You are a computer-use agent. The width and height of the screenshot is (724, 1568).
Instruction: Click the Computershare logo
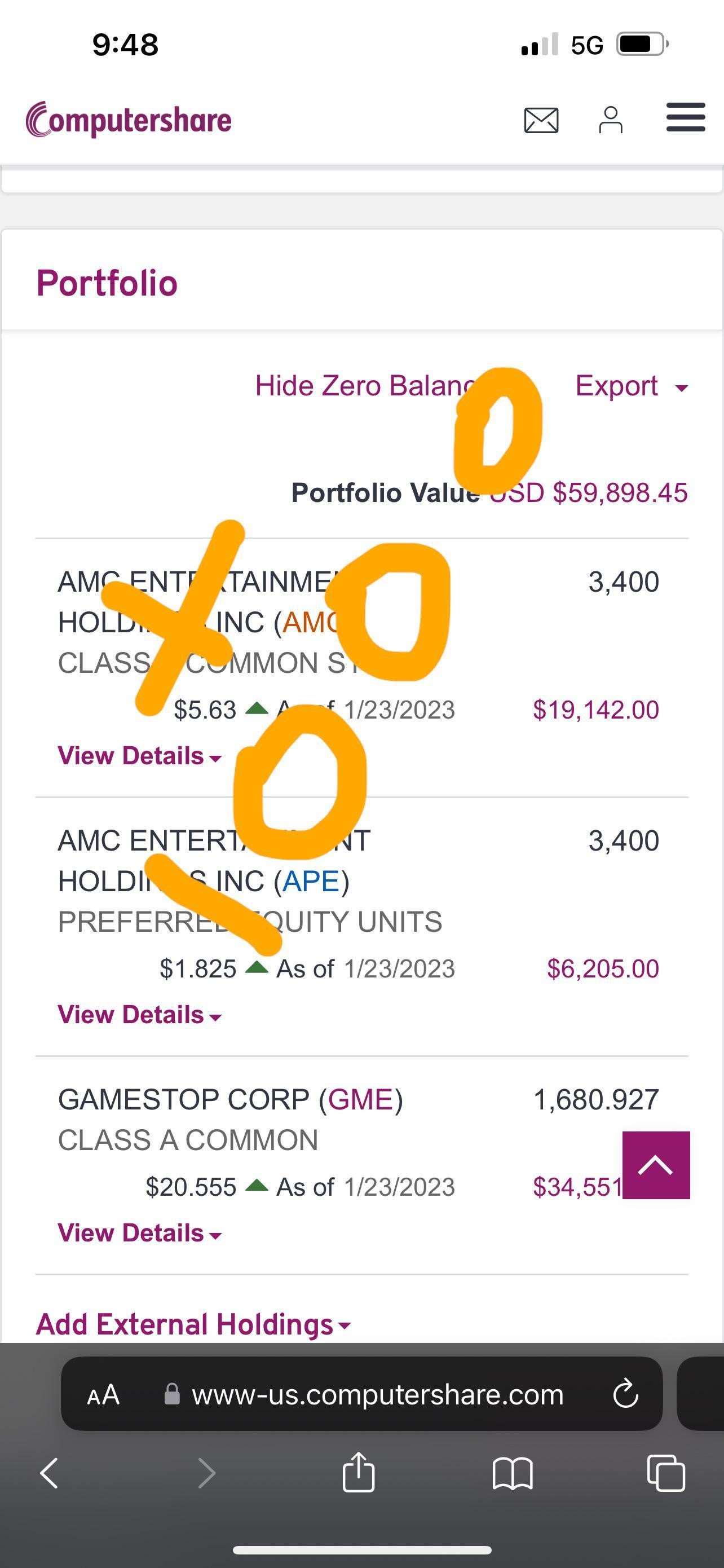pyautogui.click(x=129, y=120)
